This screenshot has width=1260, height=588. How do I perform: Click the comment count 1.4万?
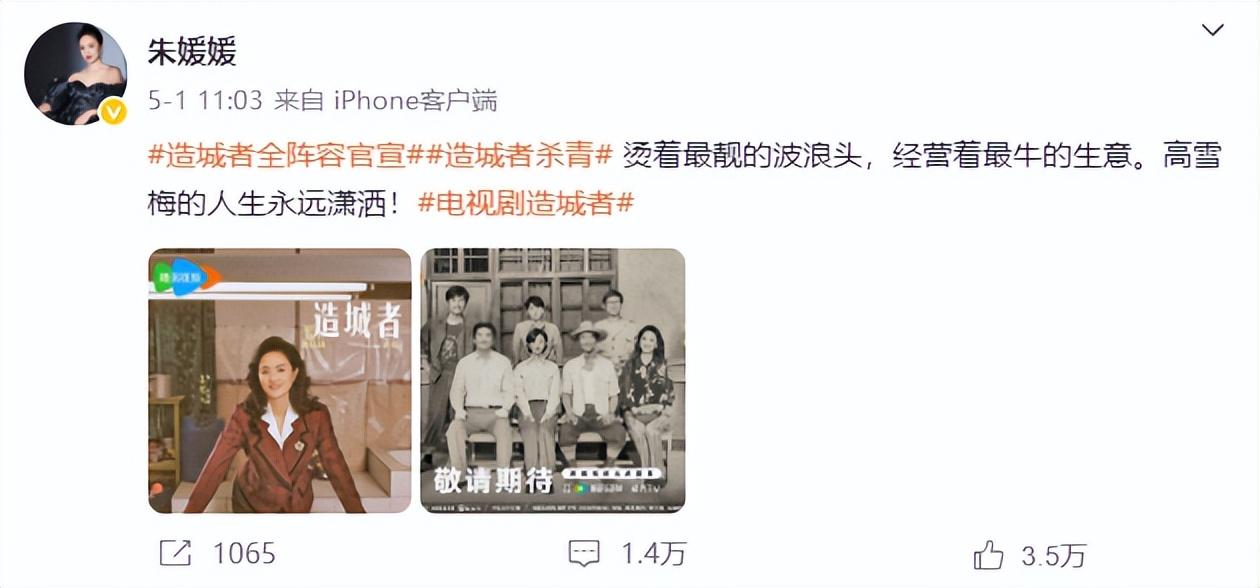654,553
